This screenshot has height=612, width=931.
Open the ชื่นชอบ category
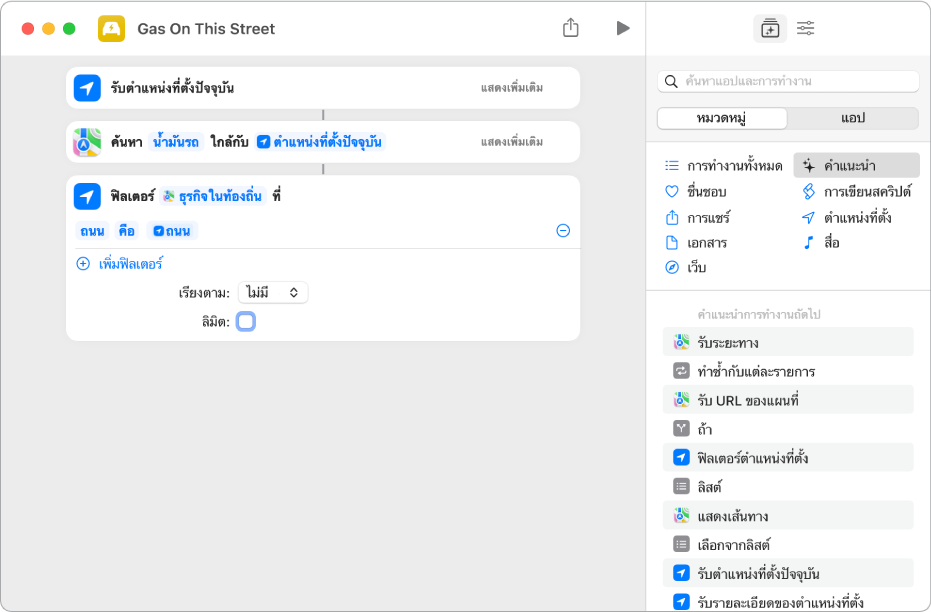[x=706, y=191]
